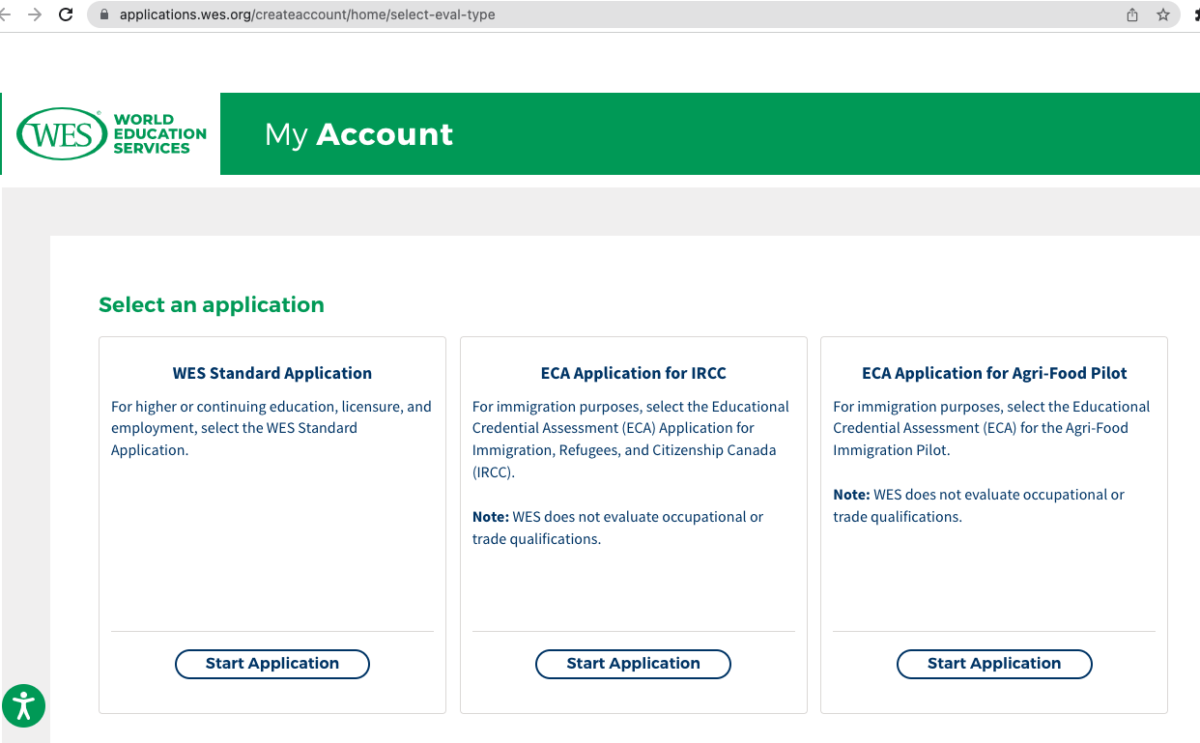Image resolution: width=1200 pixels, height=743 pixels.
Task: Click the share page icon in address bar
Action: click(x=1132, y=15)
